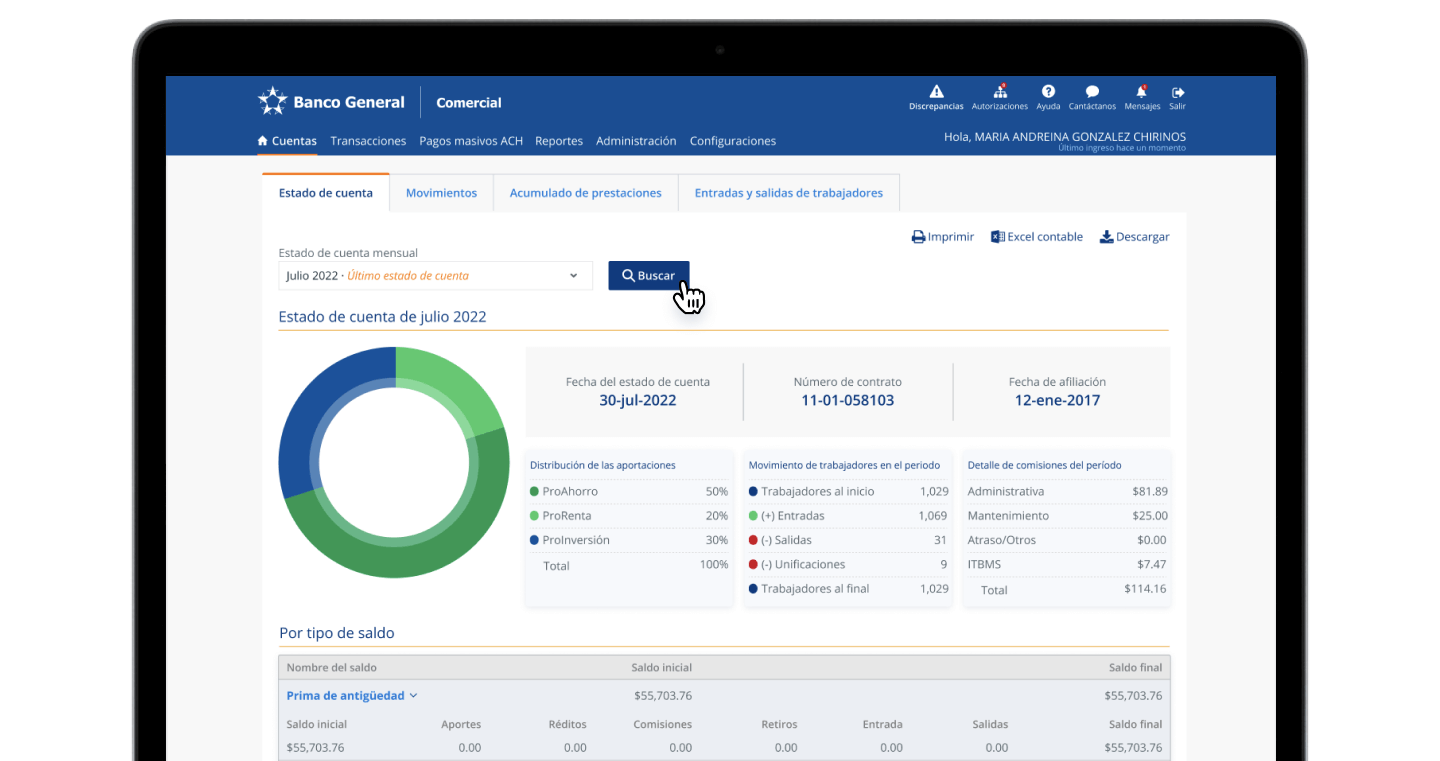Image resolution: width=1440 pixels, height=761 pixels.
Task: Click the Buscar button
Action: pyautogui.click(x=648, y=276)
